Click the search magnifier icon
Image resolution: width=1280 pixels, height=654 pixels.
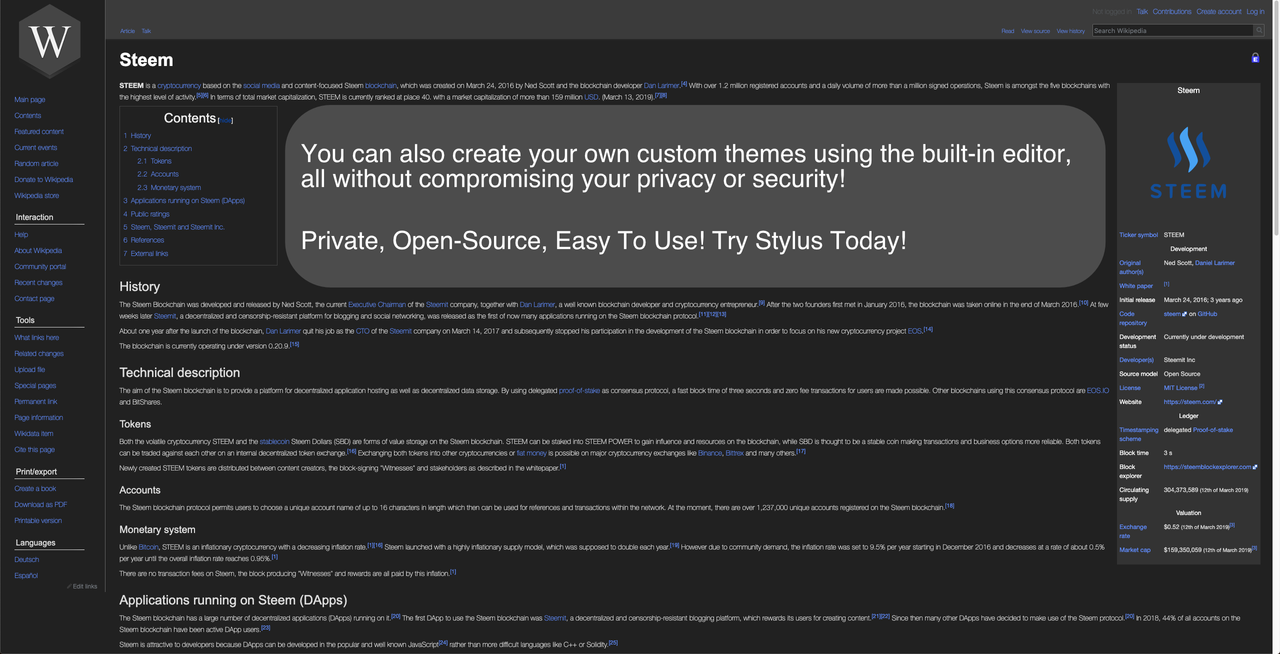[1258, 31]
